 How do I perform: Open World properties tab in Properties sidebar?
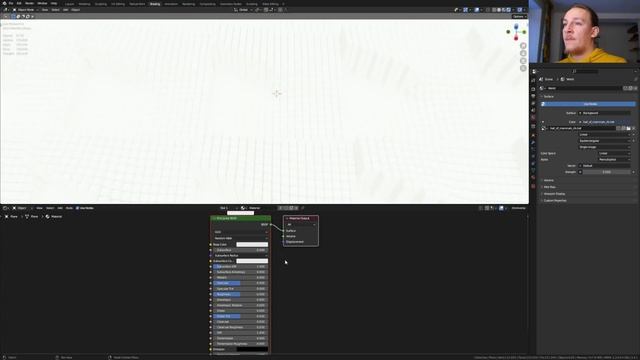[533, 118]
